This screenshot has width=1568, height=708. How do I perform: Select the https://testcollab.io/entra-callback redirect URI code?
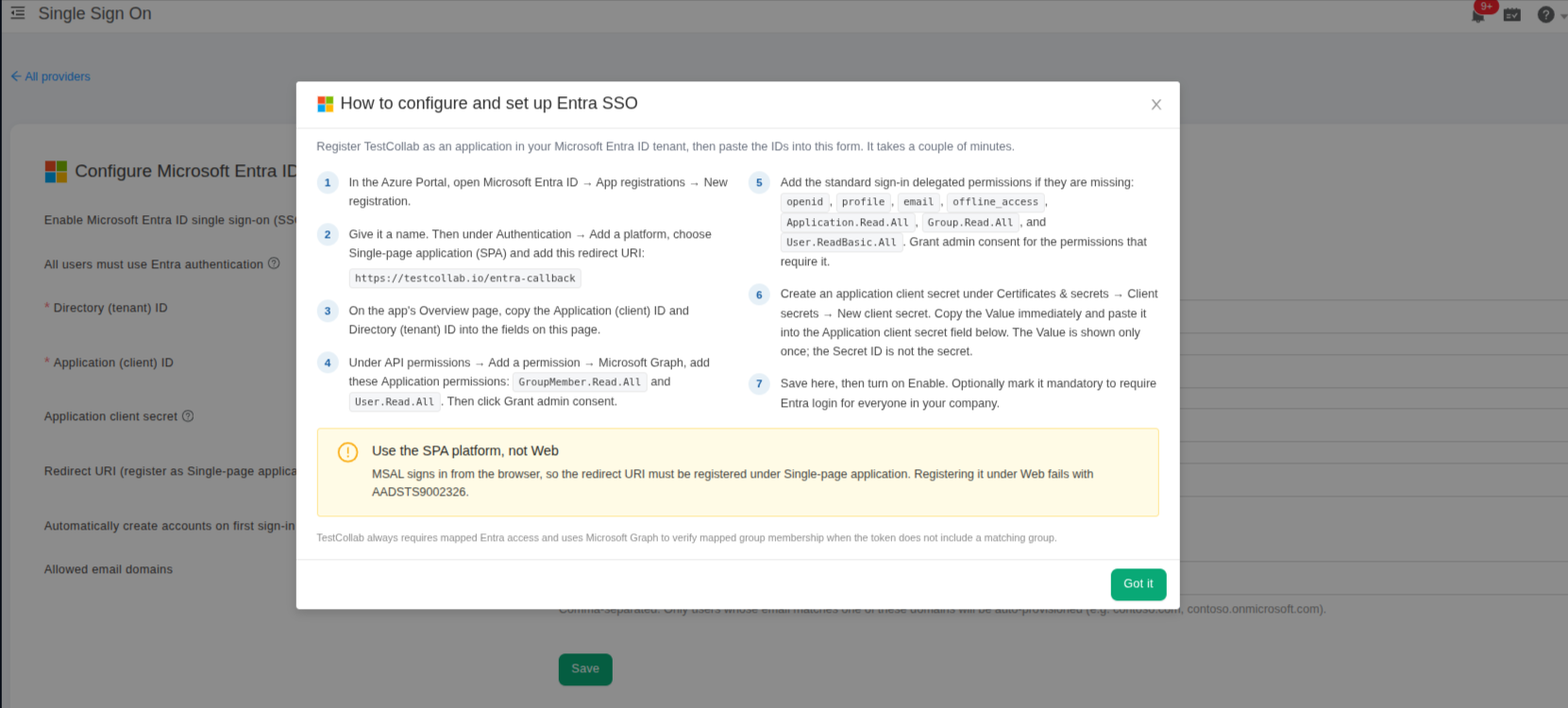point(464,278)
